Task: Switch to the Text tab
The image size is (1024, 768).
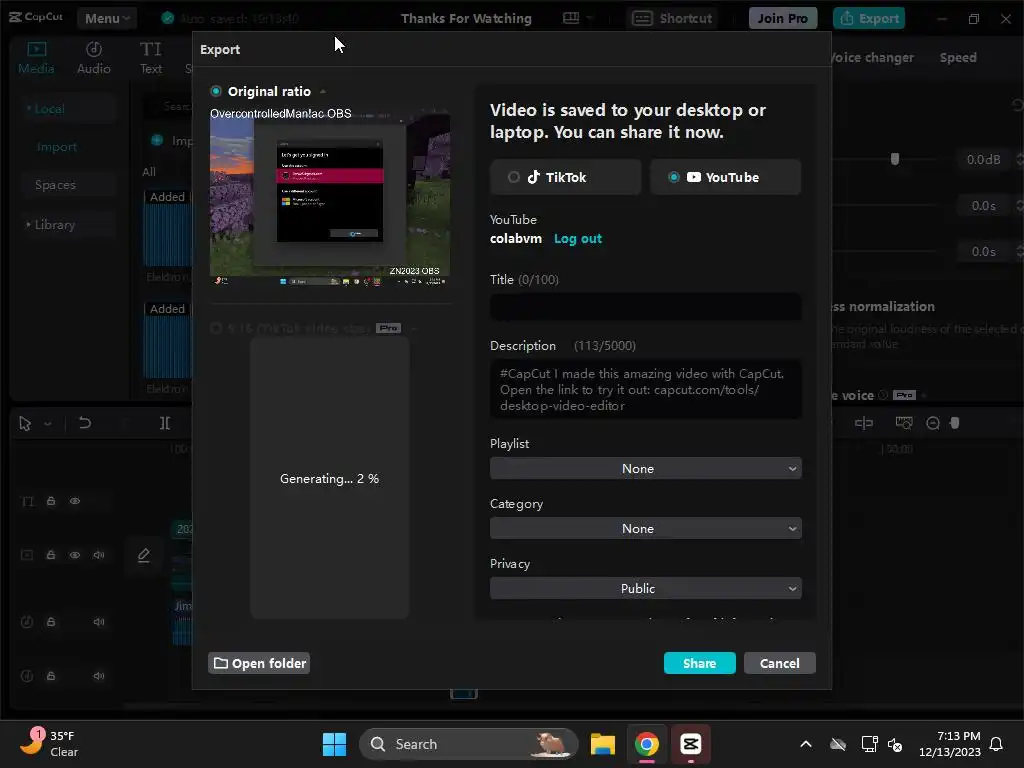Action: point(150,57)
